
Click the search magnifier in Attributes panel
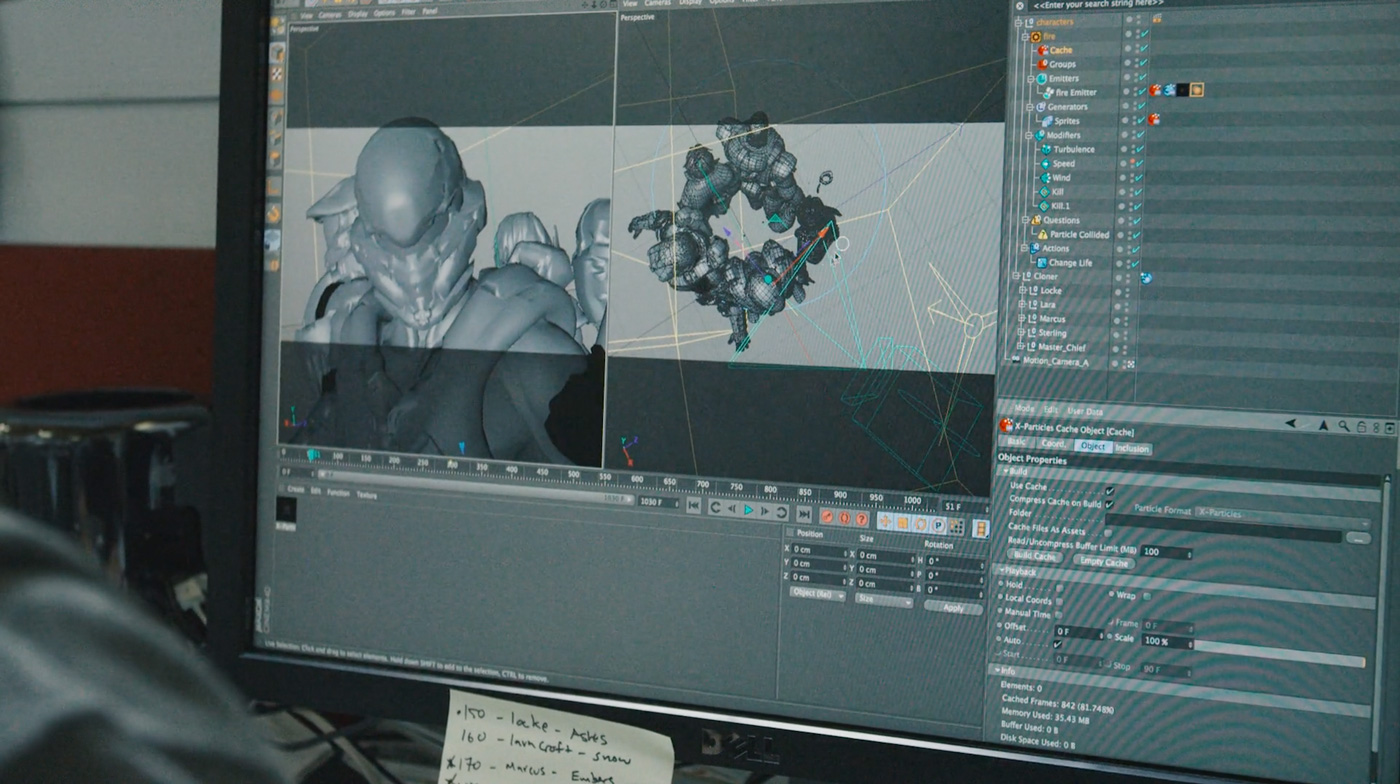click(1344, 426)
